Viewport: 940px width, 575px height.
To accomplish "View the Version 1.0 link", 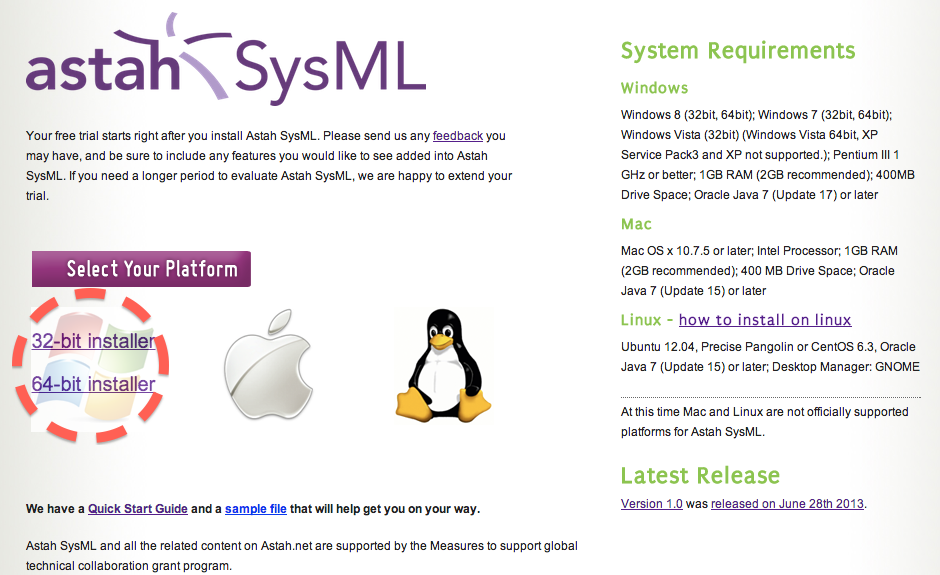I will [x=651, y=503].
